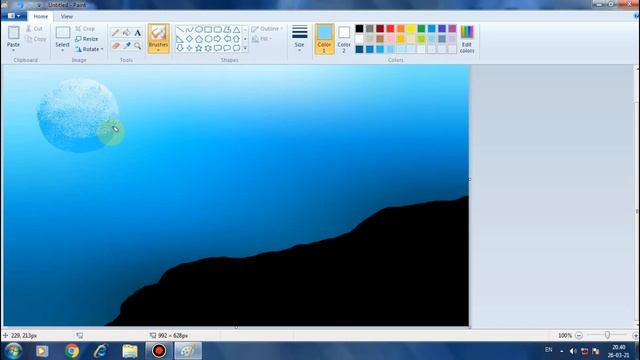
Task: Choose the Rounded rectangular callout shape
Action: (x=218, y=48)
